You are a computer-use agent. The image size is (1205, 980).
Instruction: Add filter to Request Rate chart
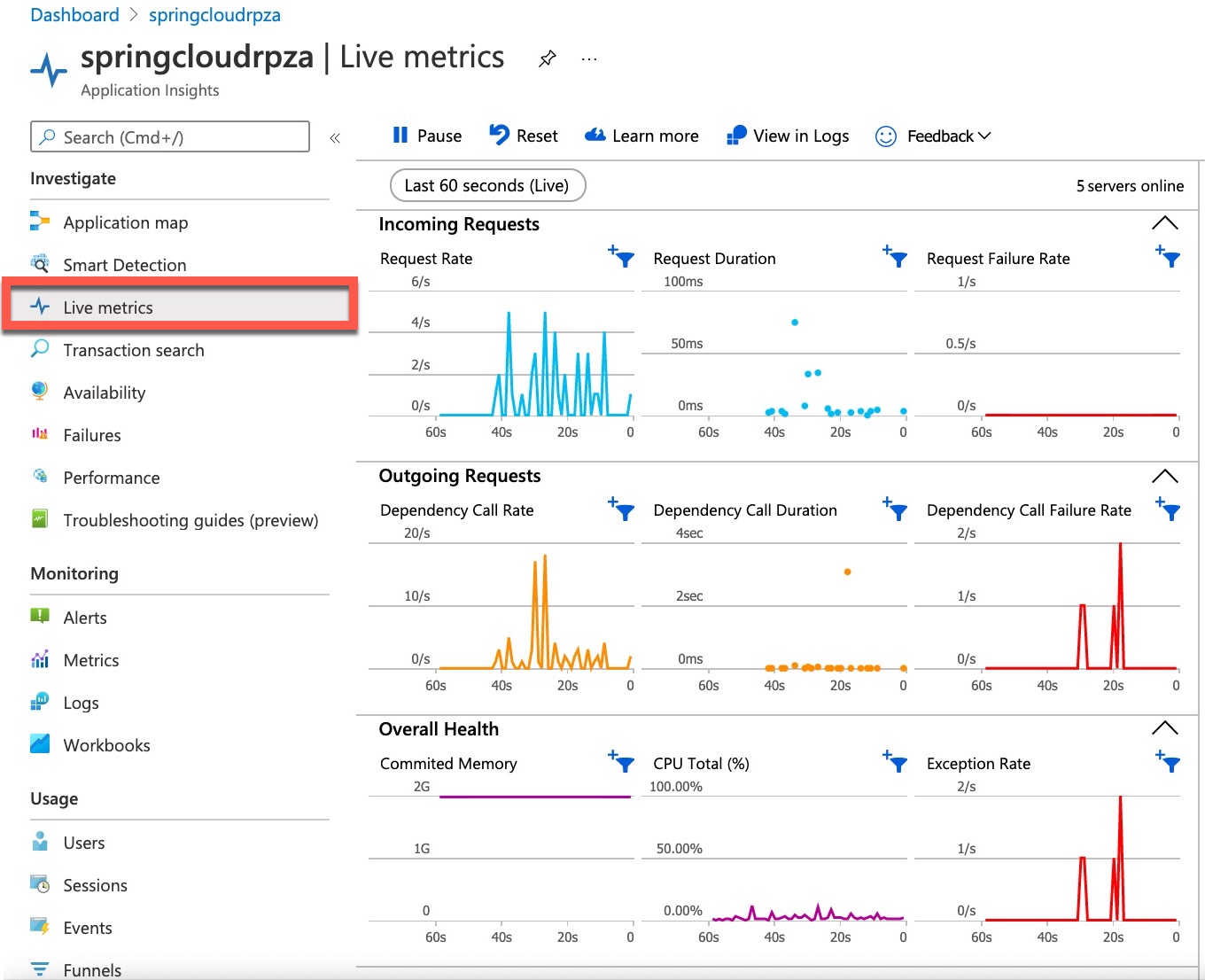622,257
